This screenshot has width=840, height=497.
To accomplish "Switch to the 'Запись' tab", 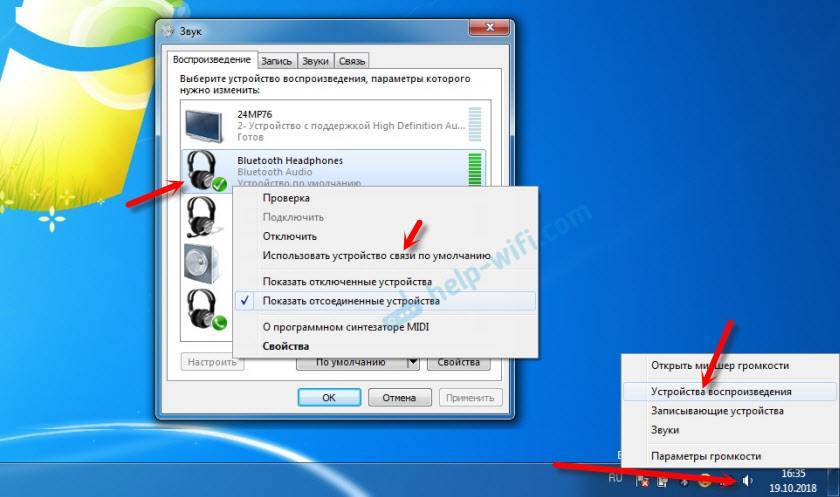I will (x=278, y=61).
